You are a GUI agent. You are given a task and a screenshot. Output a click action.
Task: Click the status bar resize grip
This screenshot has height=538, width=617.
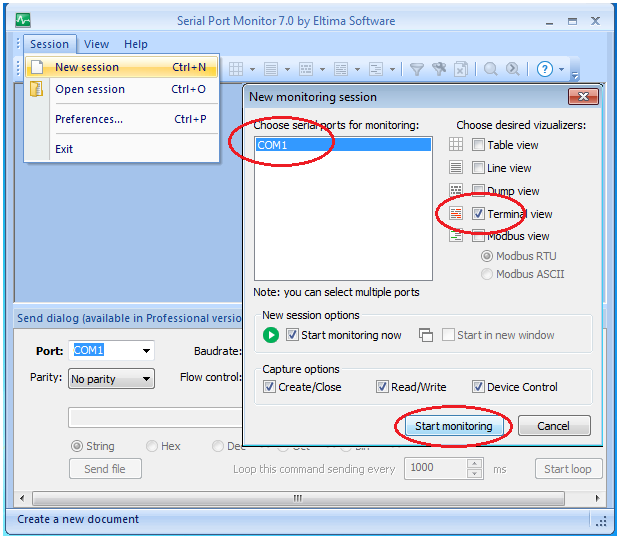[x=601, y=521]
